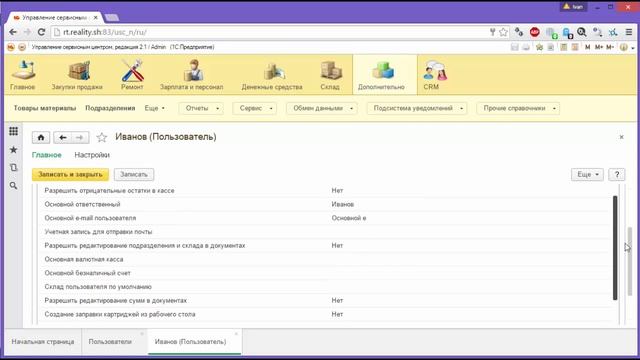Switch to the Главное form tab

click(47, 155)
